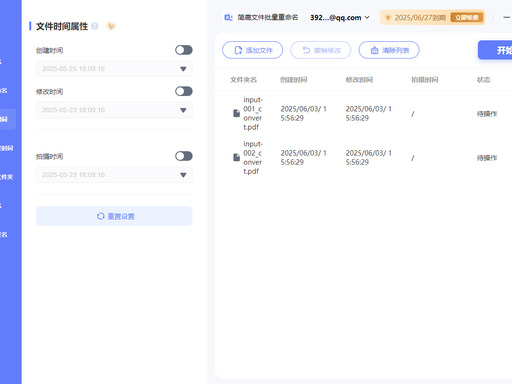Click the 修改时间 column header in file table
The height and width of the screenshot is (384, 512).
(359, 80)
